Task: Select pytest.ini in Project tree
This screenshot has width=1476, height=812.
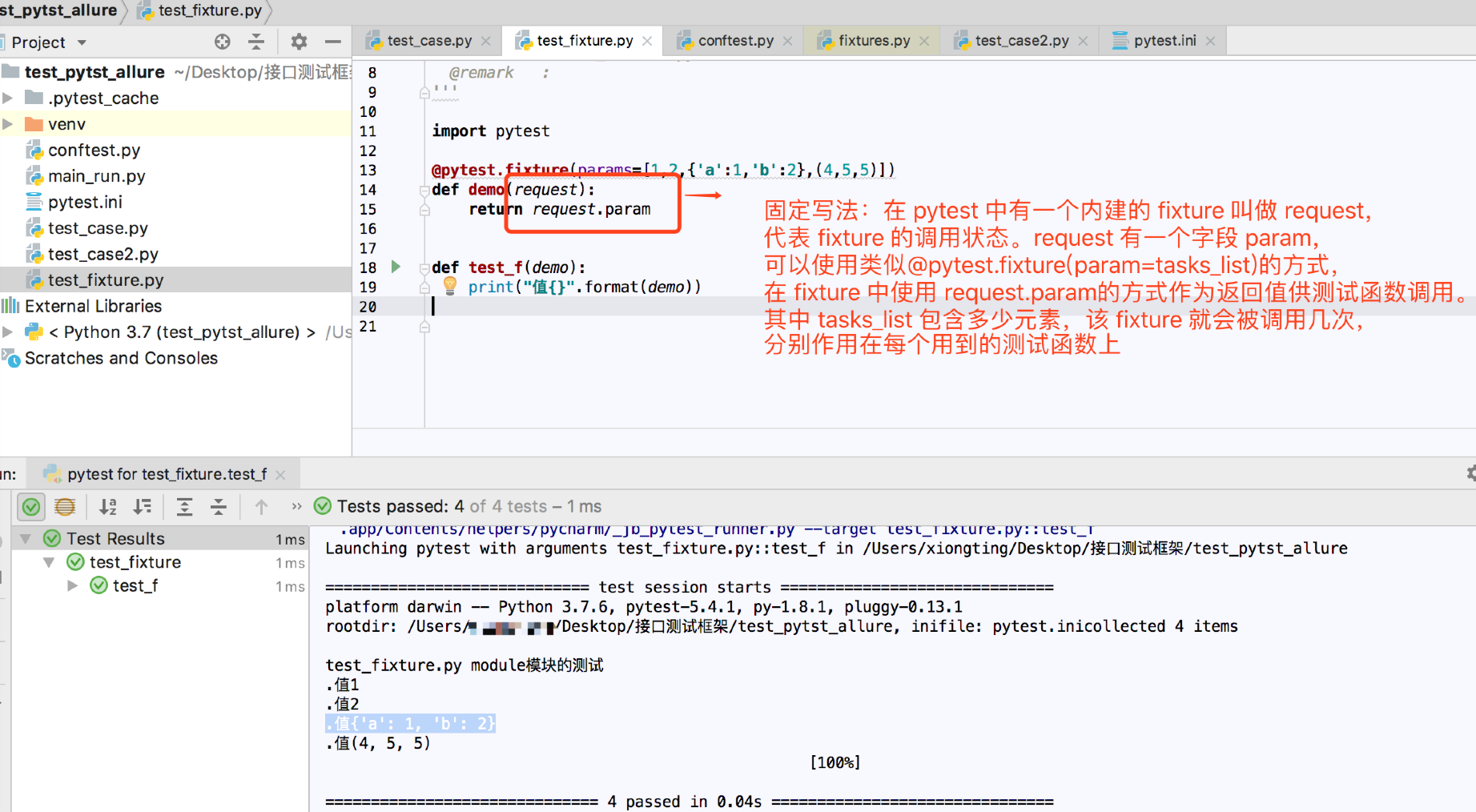Action: pos(175,202)
